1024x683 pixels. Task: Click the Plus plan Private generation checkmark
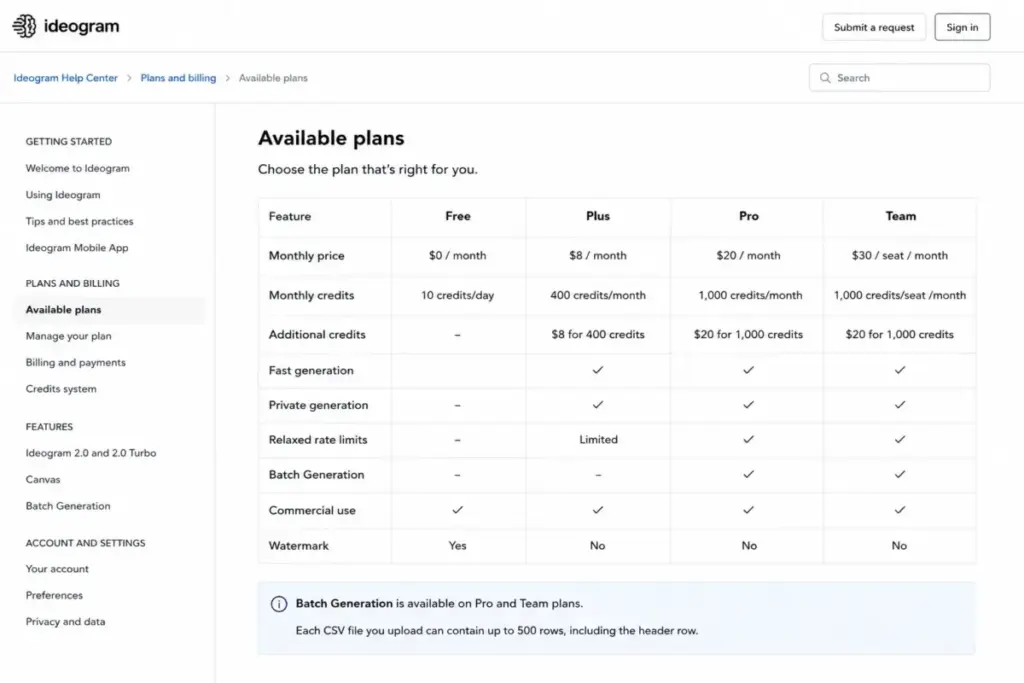[598, 405]
